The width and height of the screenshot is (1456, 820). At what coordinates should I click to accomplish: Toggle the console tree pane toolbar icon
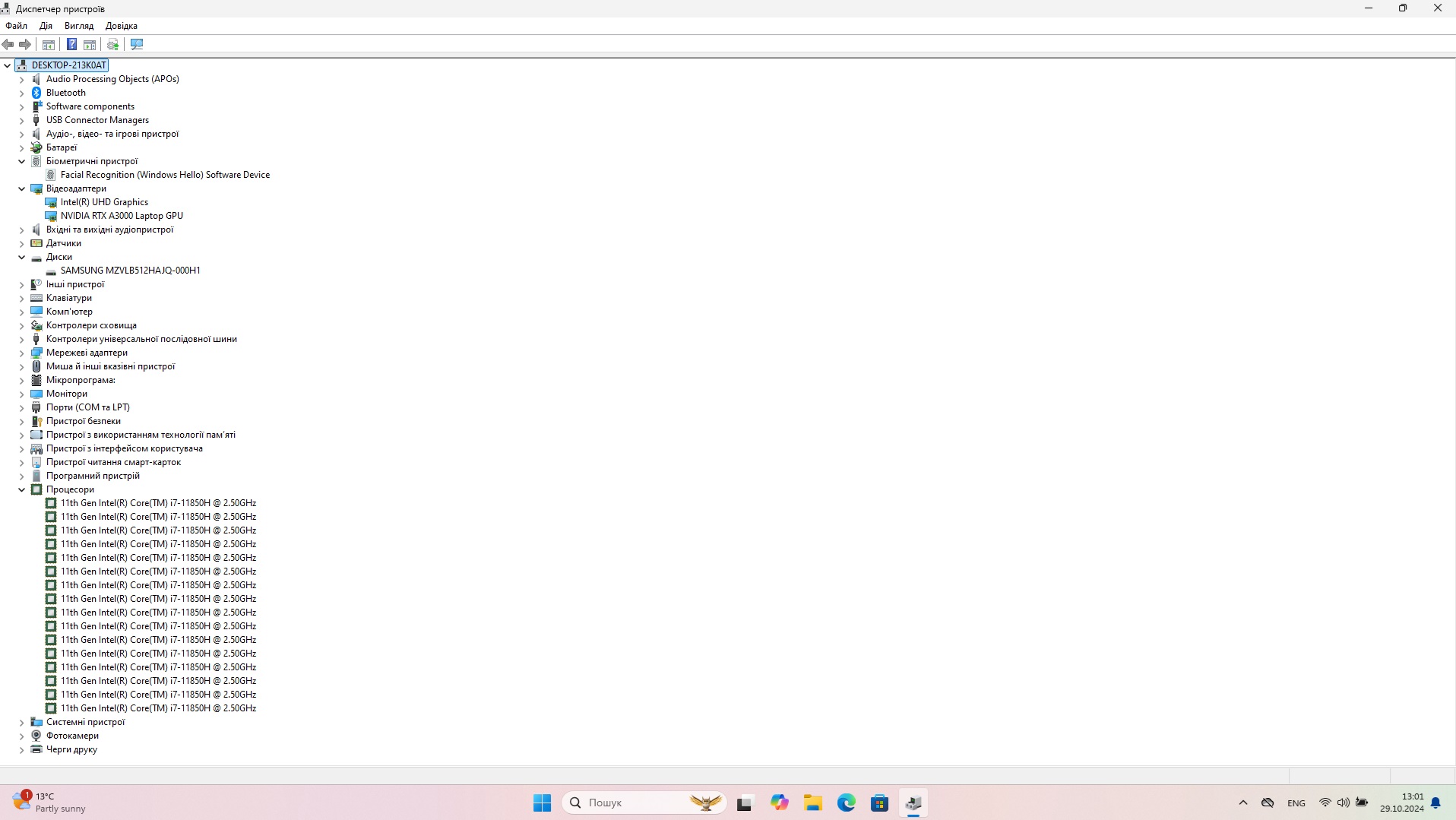49,44
